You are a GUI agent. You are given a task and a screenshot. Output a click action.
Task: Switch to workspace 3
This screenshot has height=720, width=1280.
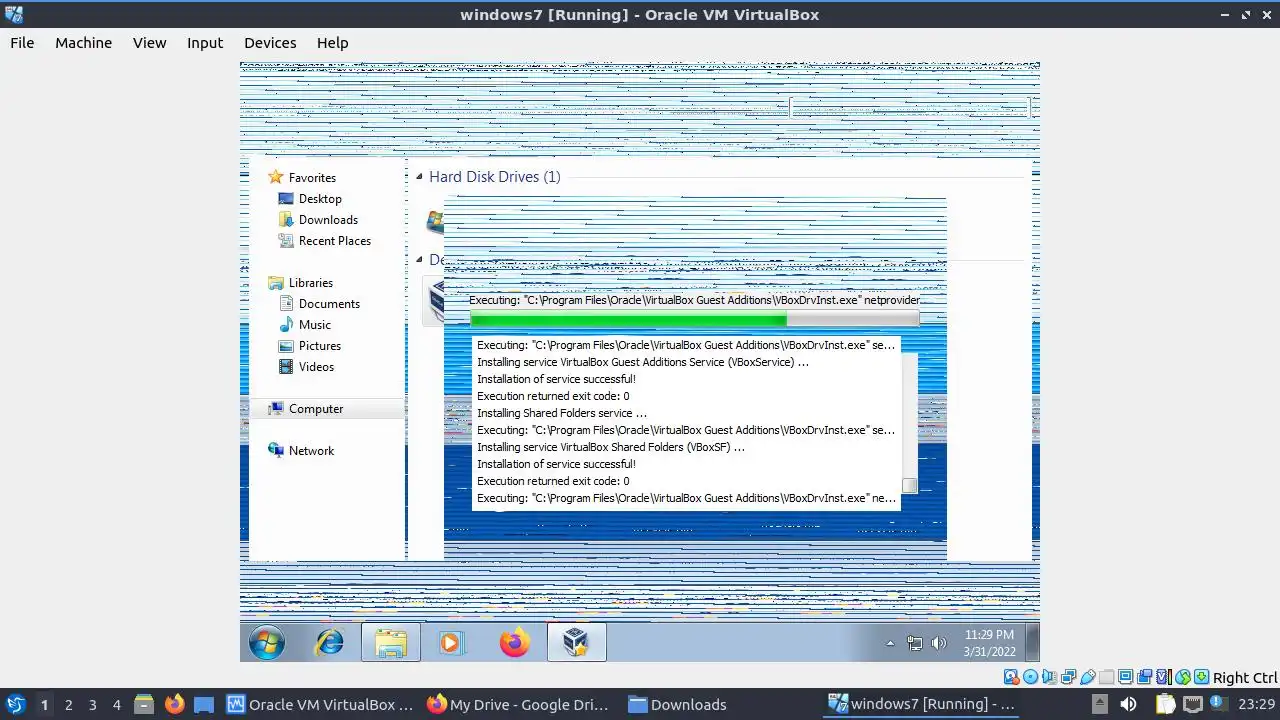pyautogui.click(x=92, y=705)
